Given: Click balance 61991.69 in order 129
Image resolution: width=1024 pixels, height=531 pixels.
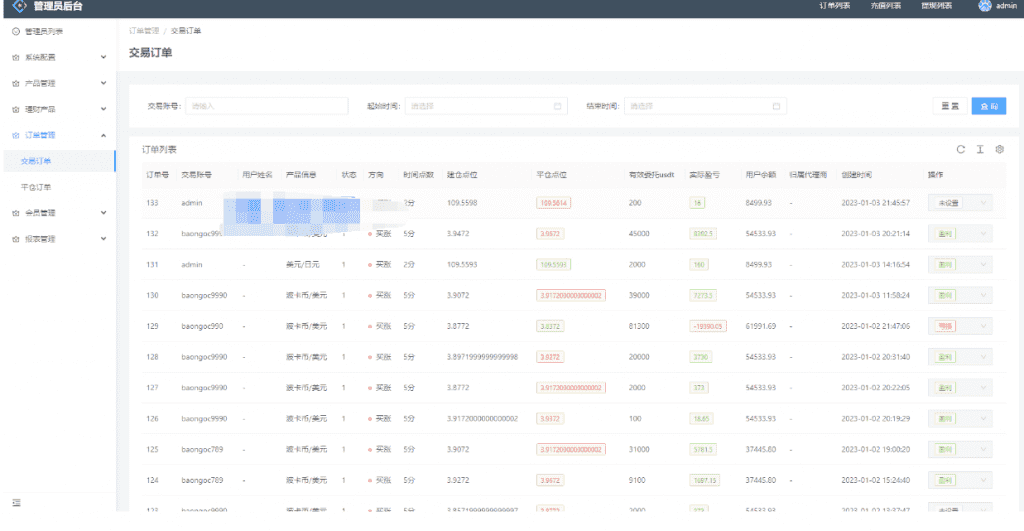Looking at the screenshot, I should (761, 326).
